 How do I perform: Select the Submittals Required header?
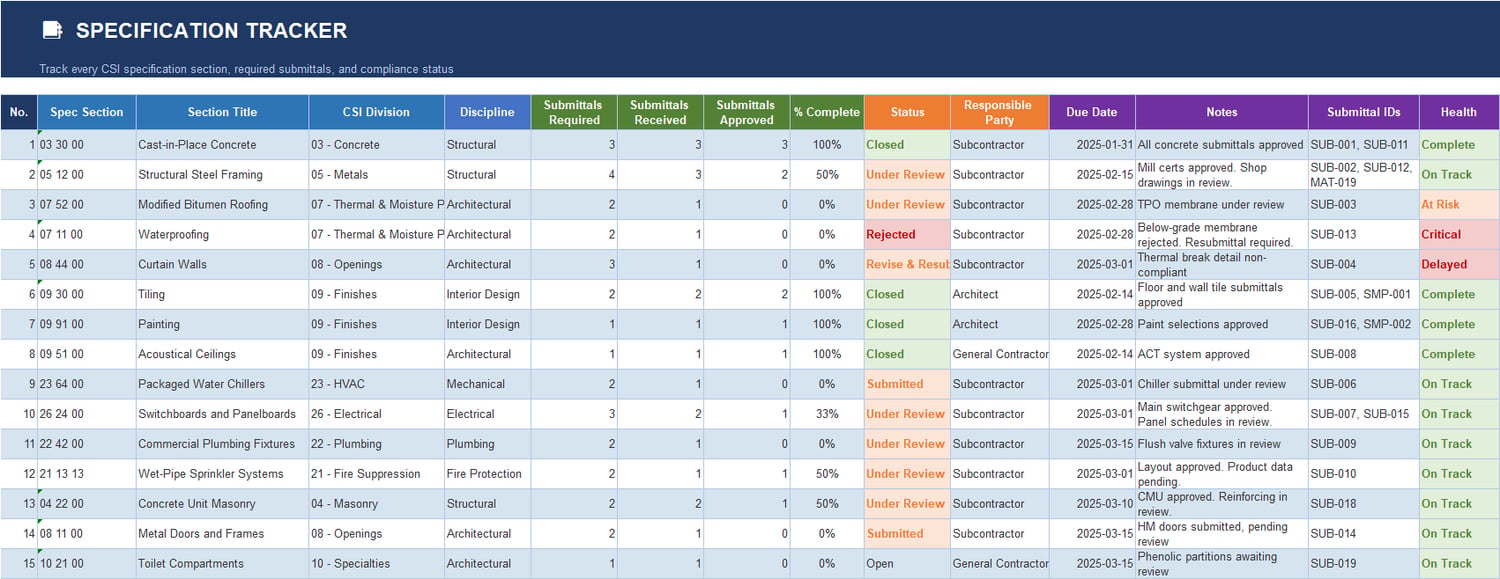(573, 112)
